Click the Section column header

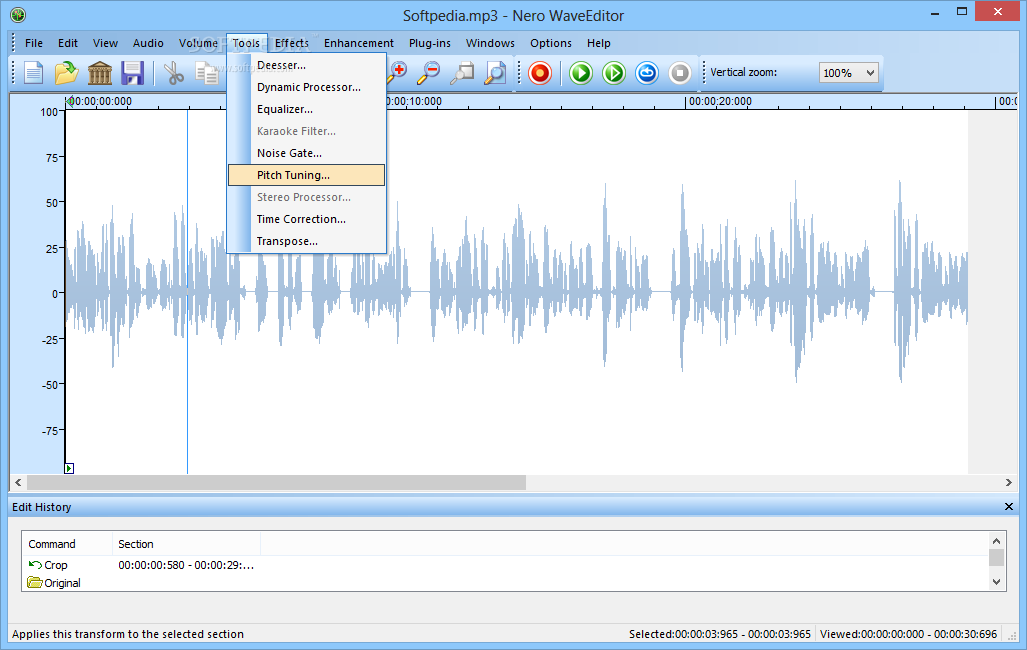tap(187, 544)
